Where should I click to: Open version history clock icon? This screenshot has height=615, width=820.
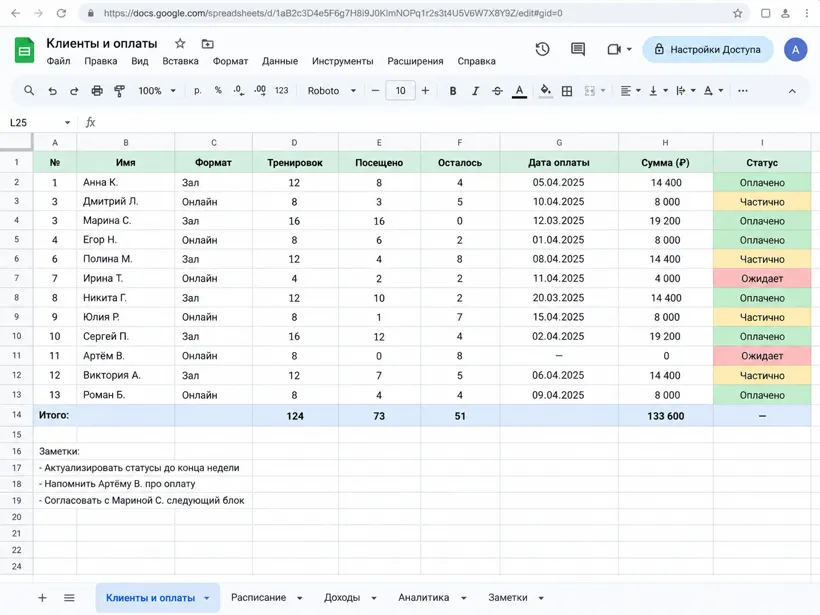tap(542, 49)
